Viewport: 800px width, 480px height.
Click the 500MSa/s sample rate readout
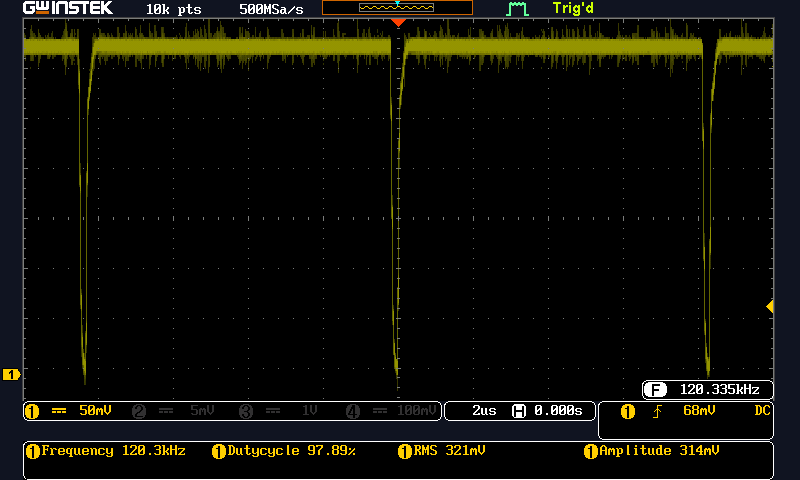[271, 9]
